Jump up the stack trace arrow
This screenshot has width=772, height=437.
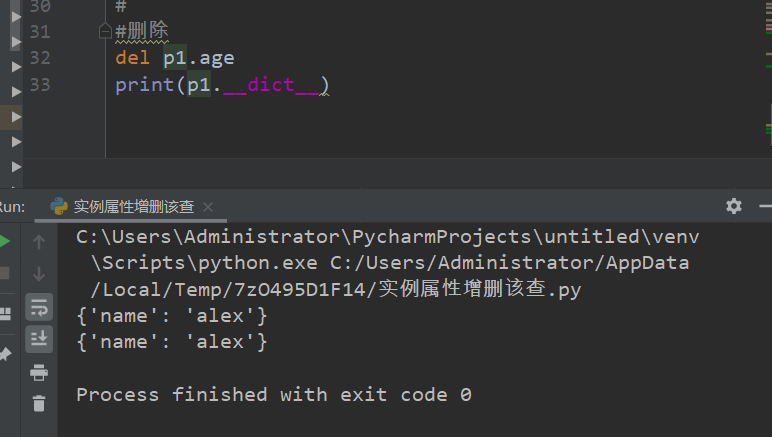[x=39, y=242]
